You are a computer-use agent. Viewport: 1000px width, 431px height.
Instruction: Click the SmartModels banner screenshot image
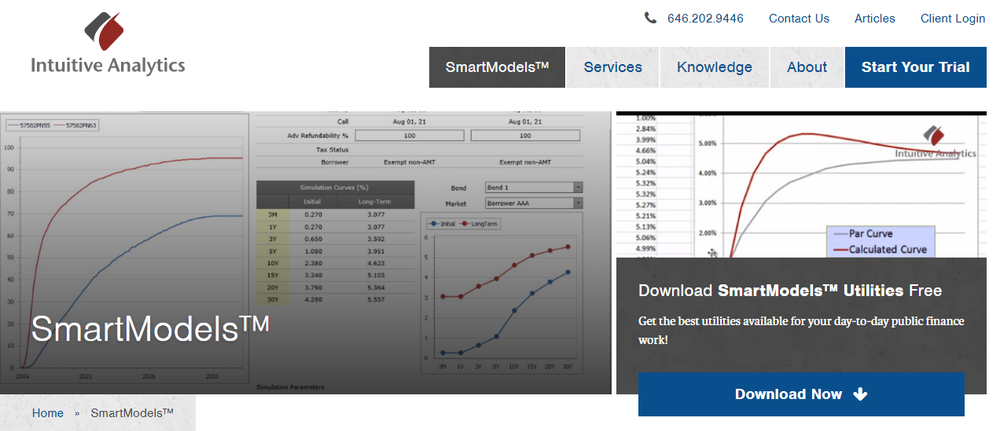pyautogui.click(x=305, y=252)
